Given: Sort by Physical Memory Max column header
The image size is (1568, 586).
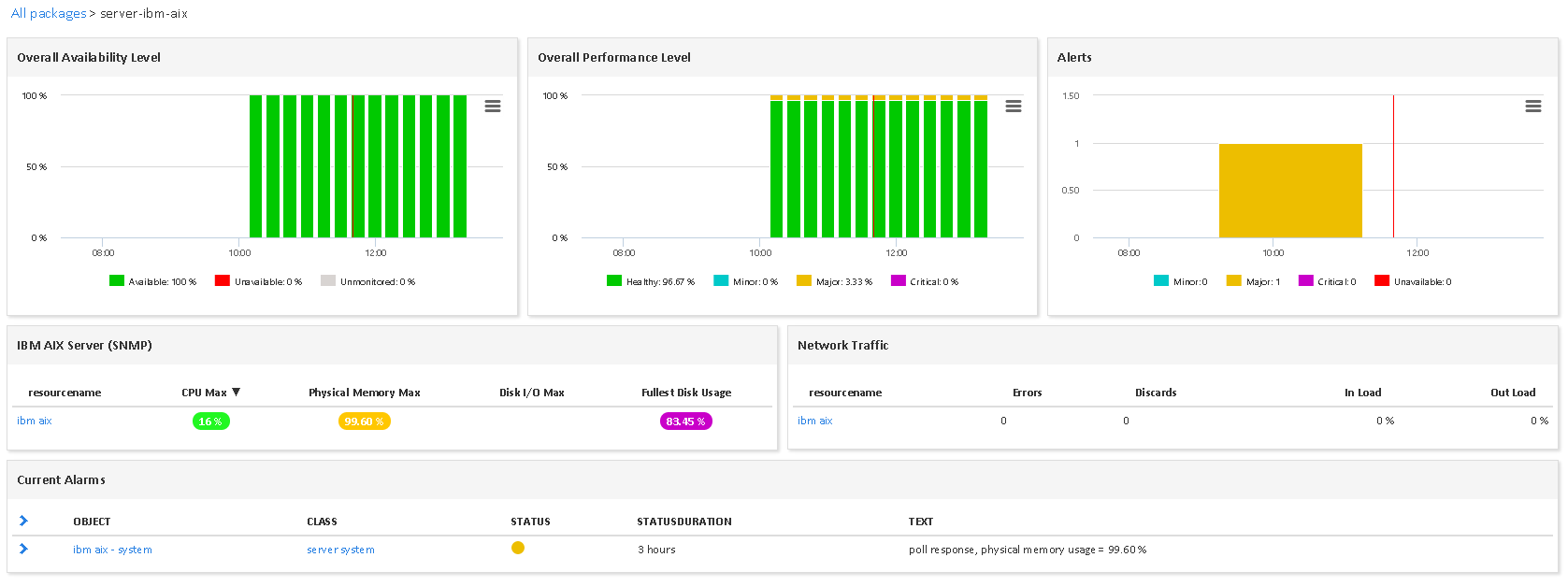Looking at the screenshot, I should [x=364, y=393].
